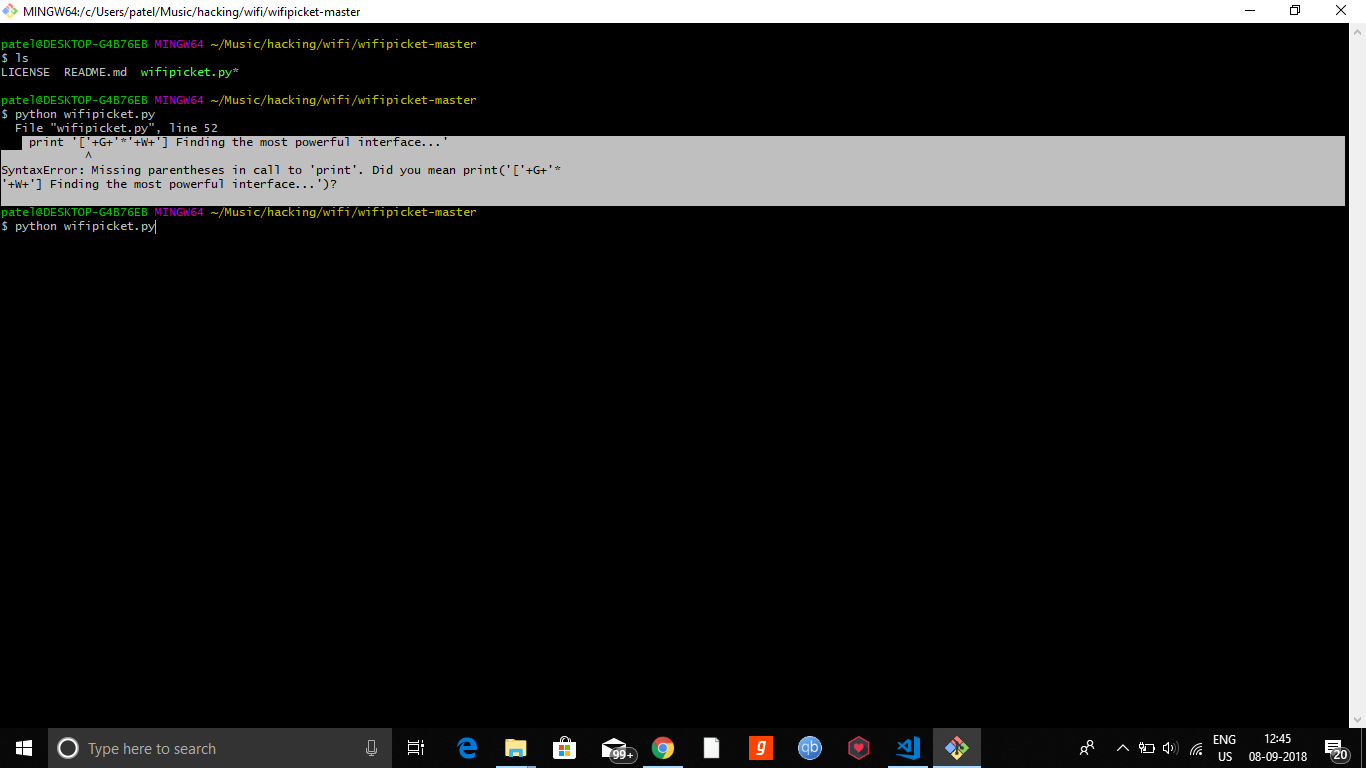
Task: Open the orange 'g' app on taskbar
Action: tap(761, 748)
